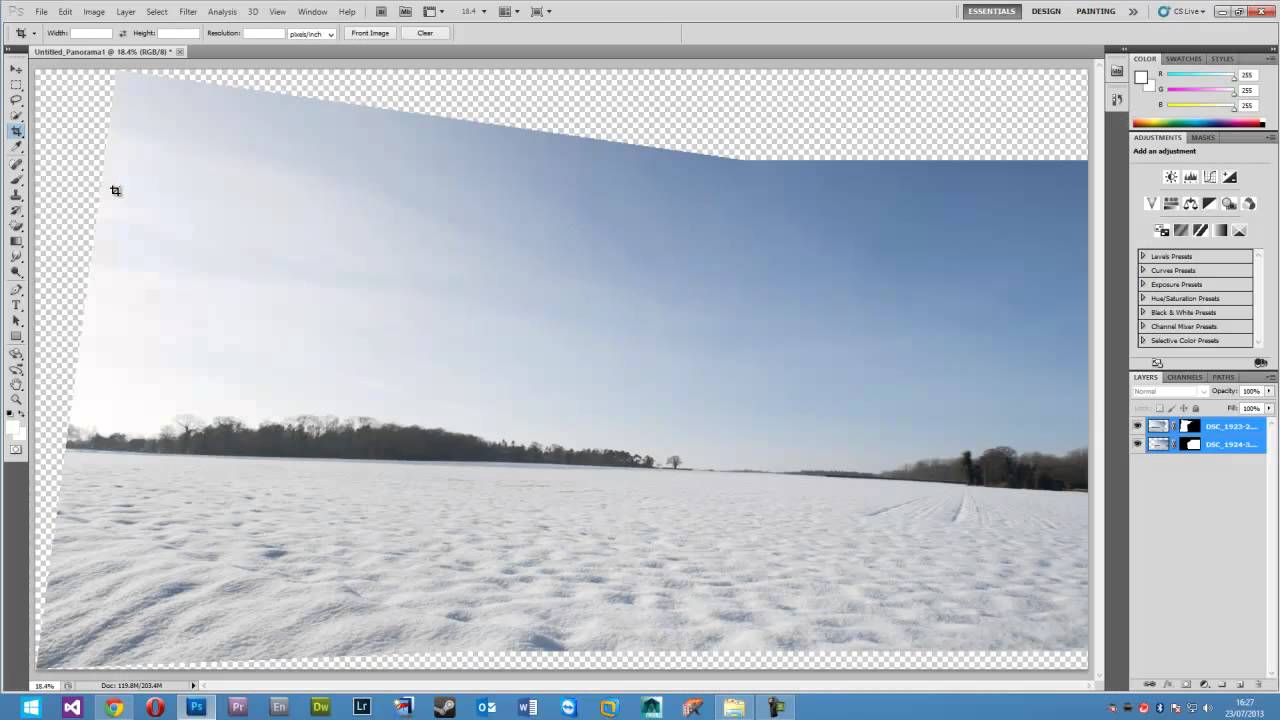Click the Clear button
This screenshot has width=1280, height=720.
[x=425, y=33]
